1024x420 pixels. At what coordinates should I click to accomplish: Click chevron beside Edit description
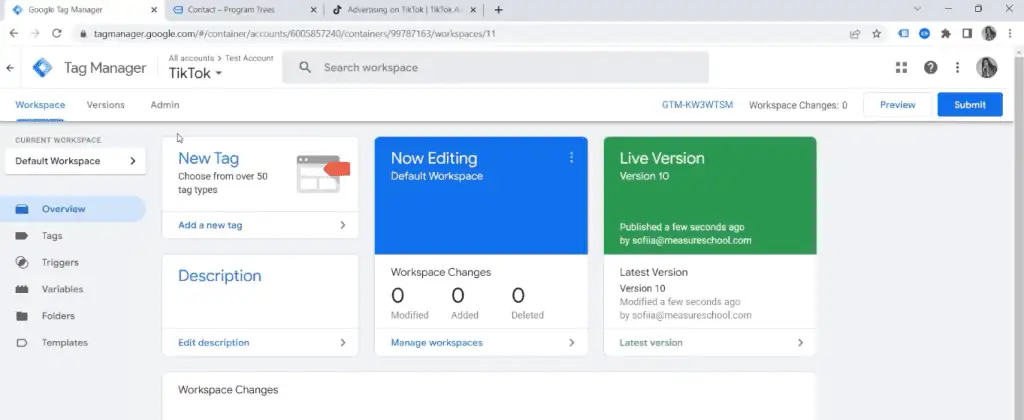point(343,343)
